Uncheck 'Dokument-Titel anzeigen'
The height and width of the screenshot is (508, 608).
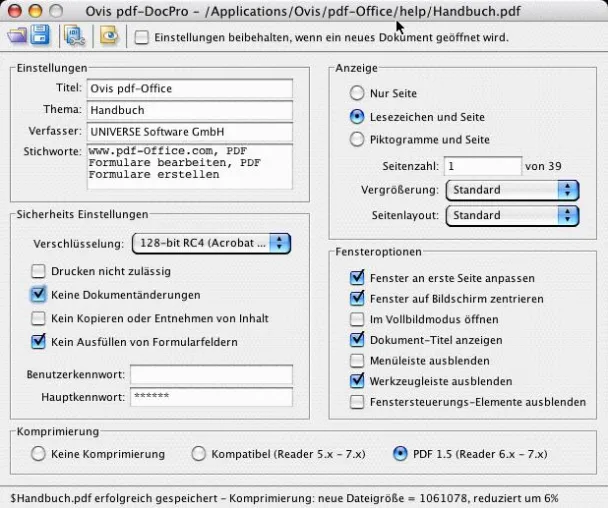[357, 340]
